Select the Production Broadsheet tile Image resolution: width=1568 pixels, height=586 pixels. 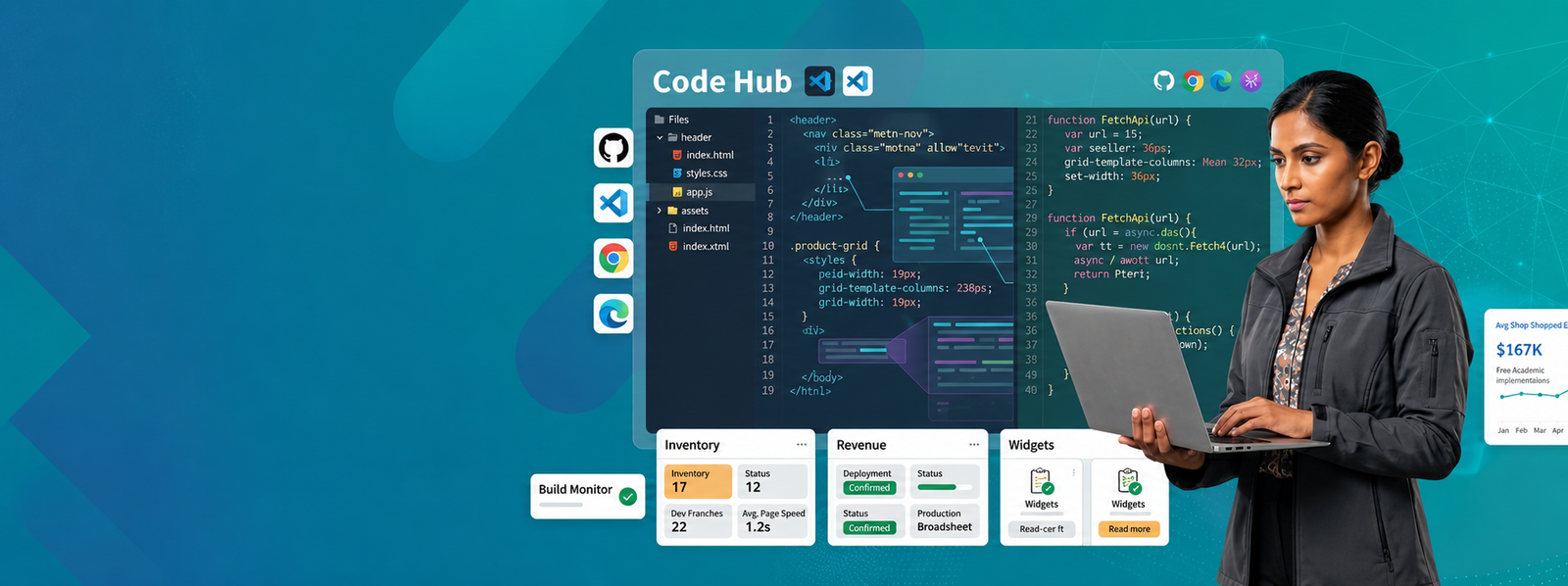945,521
